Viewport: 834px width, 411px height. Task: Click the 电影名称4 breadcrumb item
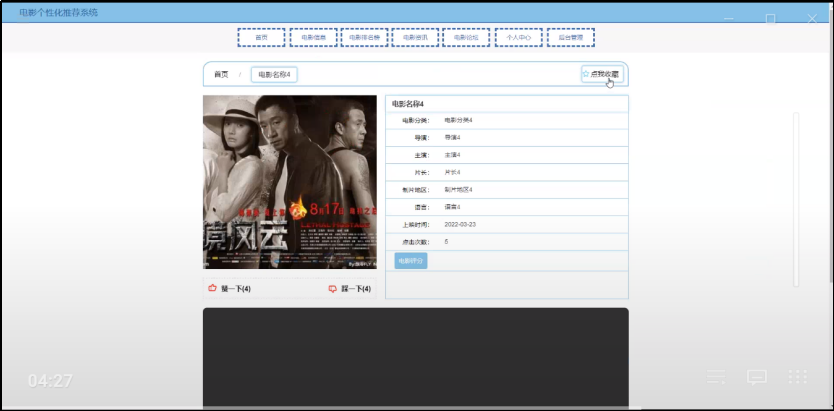tap(274, 75)
